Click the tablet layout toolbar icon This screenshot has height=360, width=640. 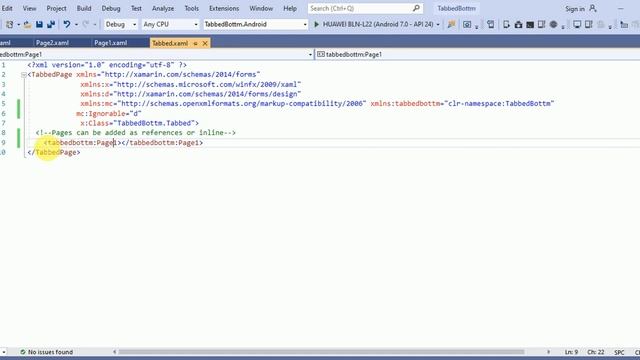pyautogui.click(x=589, y=24)
